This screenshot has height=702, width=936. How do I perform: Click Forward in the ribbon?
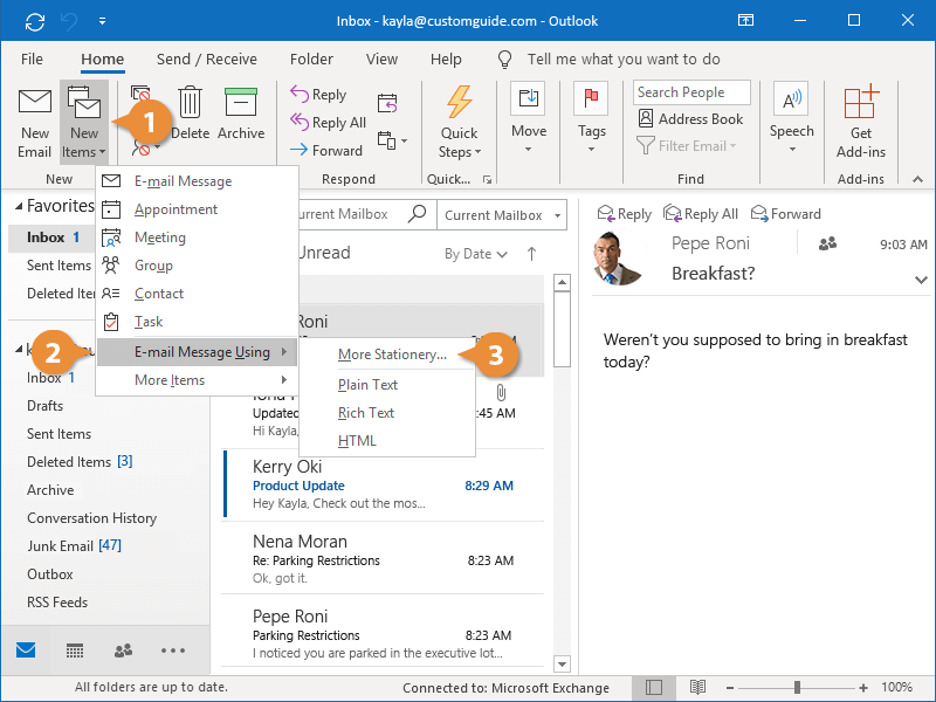point(326,151)
